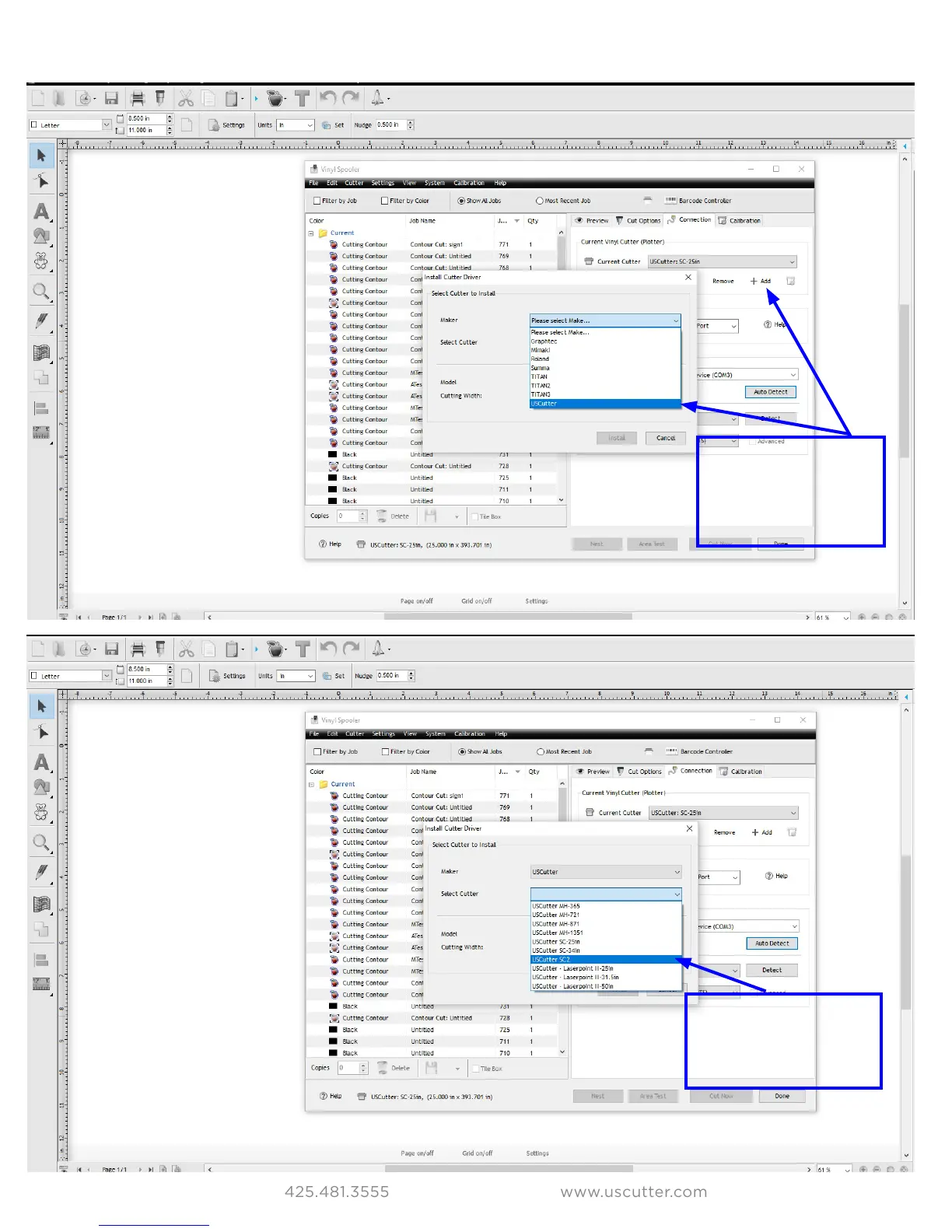Viewport: 952px width, 1232px height.
Task: Select the arrow selection tool in upper screenshot
Action: [41, 156]
